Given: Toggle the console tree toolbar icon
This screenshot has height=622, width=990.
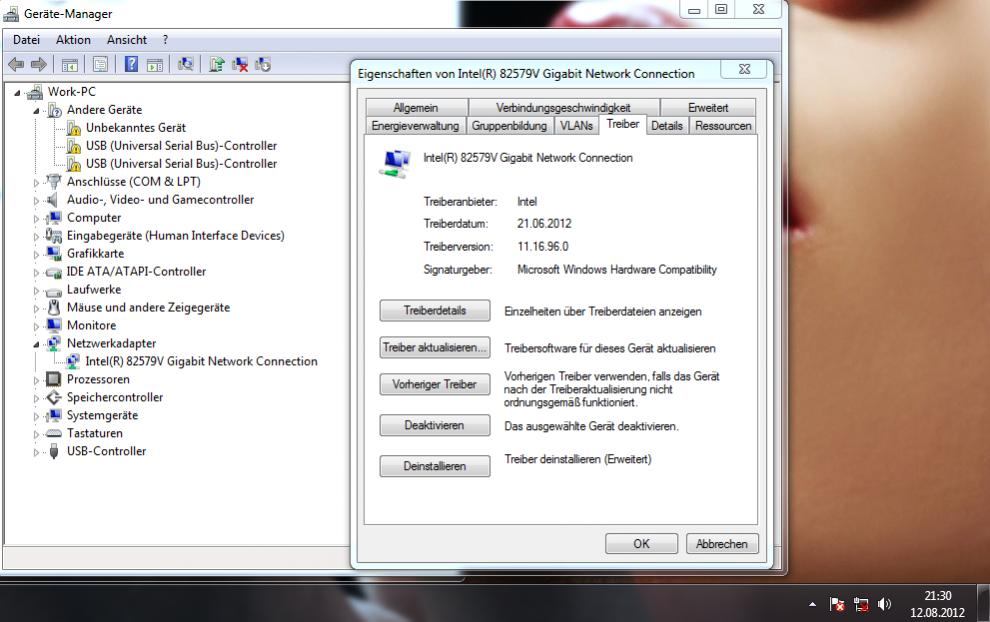Looking at the screenshot, I should click(69, 64).
